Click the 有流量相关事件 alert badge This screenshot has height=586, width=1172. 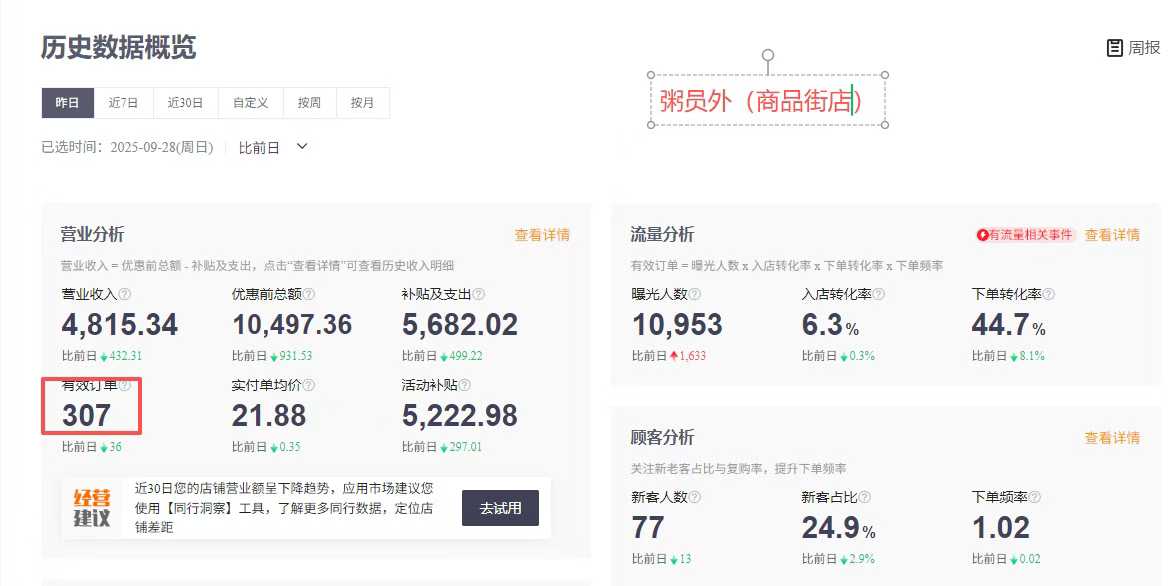click(1025, 235)
